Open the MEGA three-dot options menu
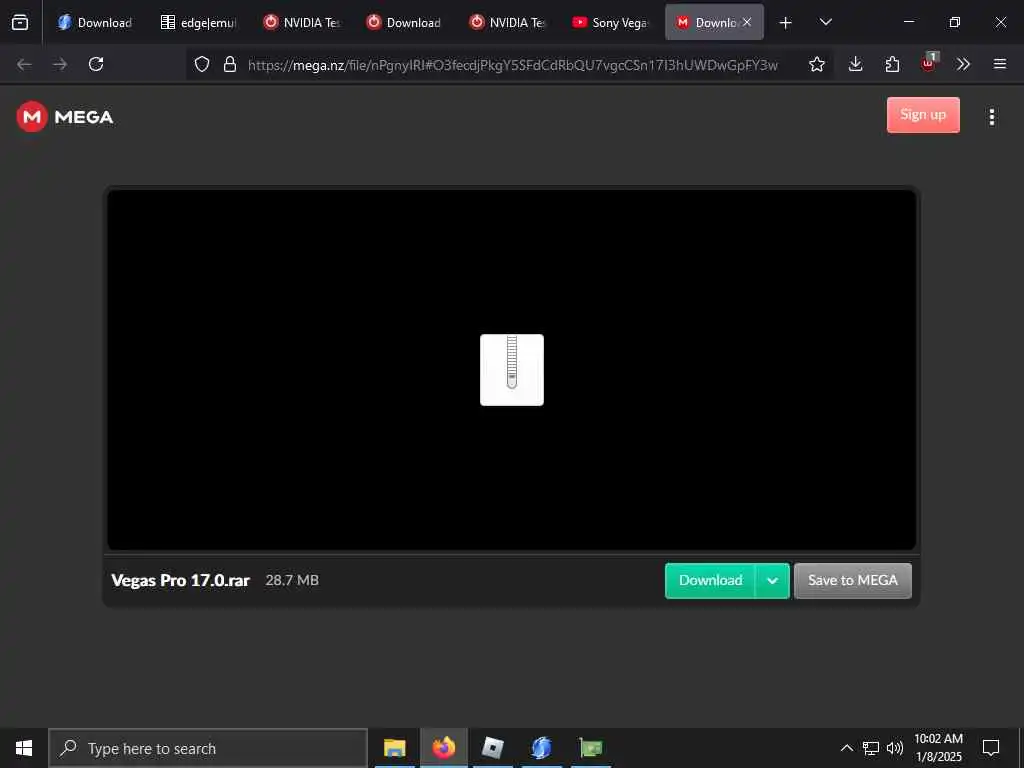Screen dimensions: 1024x768 [991, 117]
